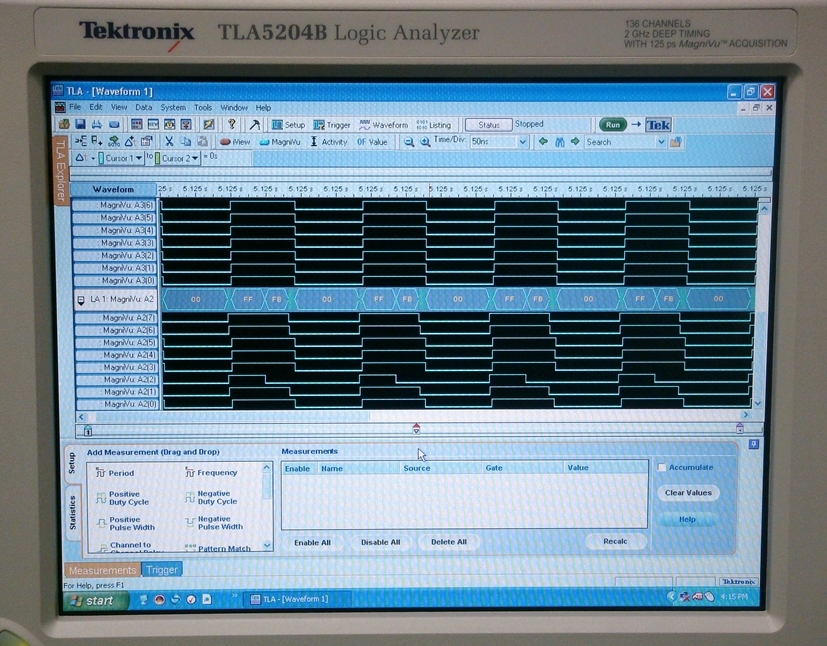Click the Enable All button
The width and height of the screenshot is (827, 646).
click(312, 542)
